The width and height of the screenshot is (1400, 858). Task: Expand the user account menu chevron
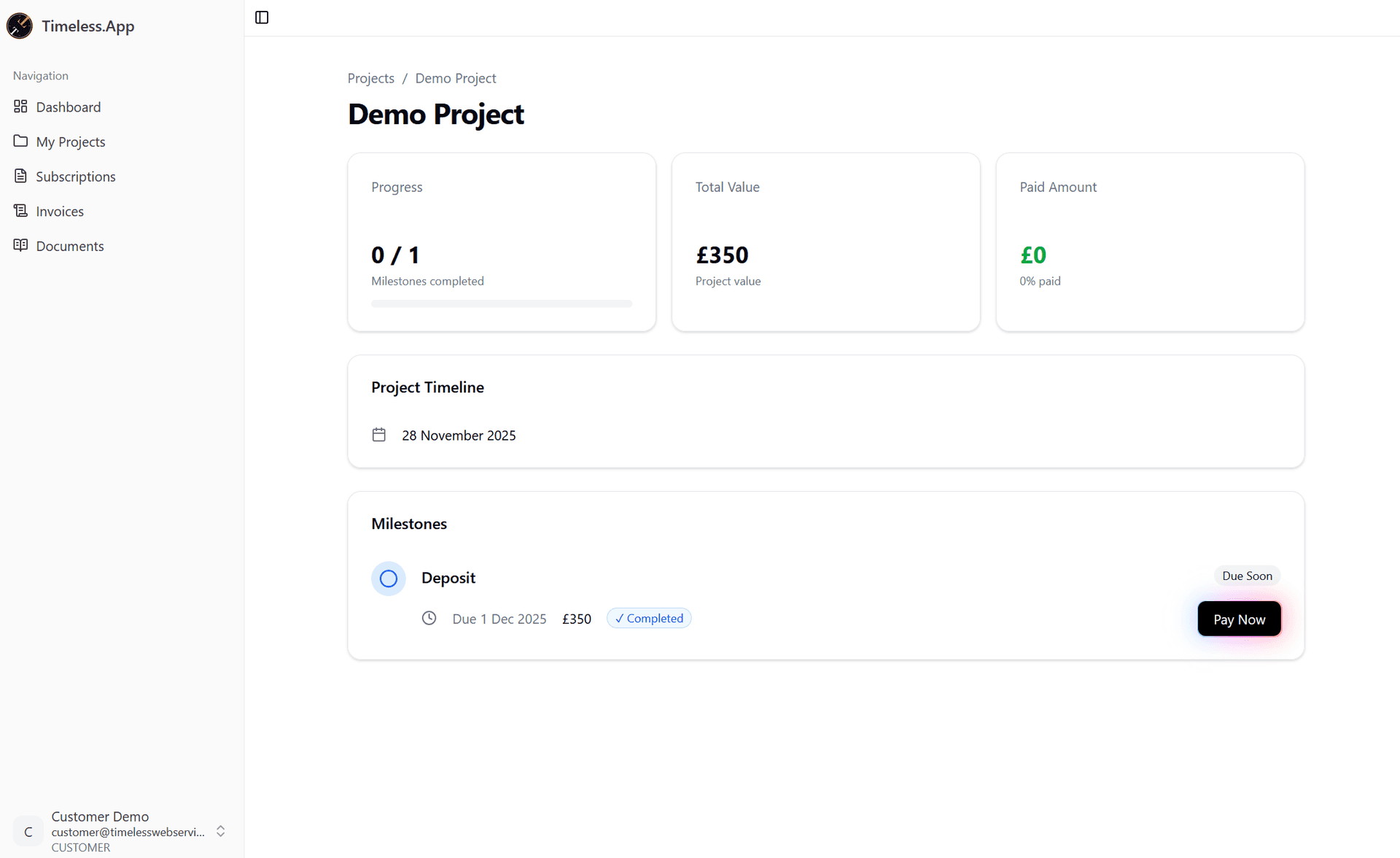coord(221,831)
